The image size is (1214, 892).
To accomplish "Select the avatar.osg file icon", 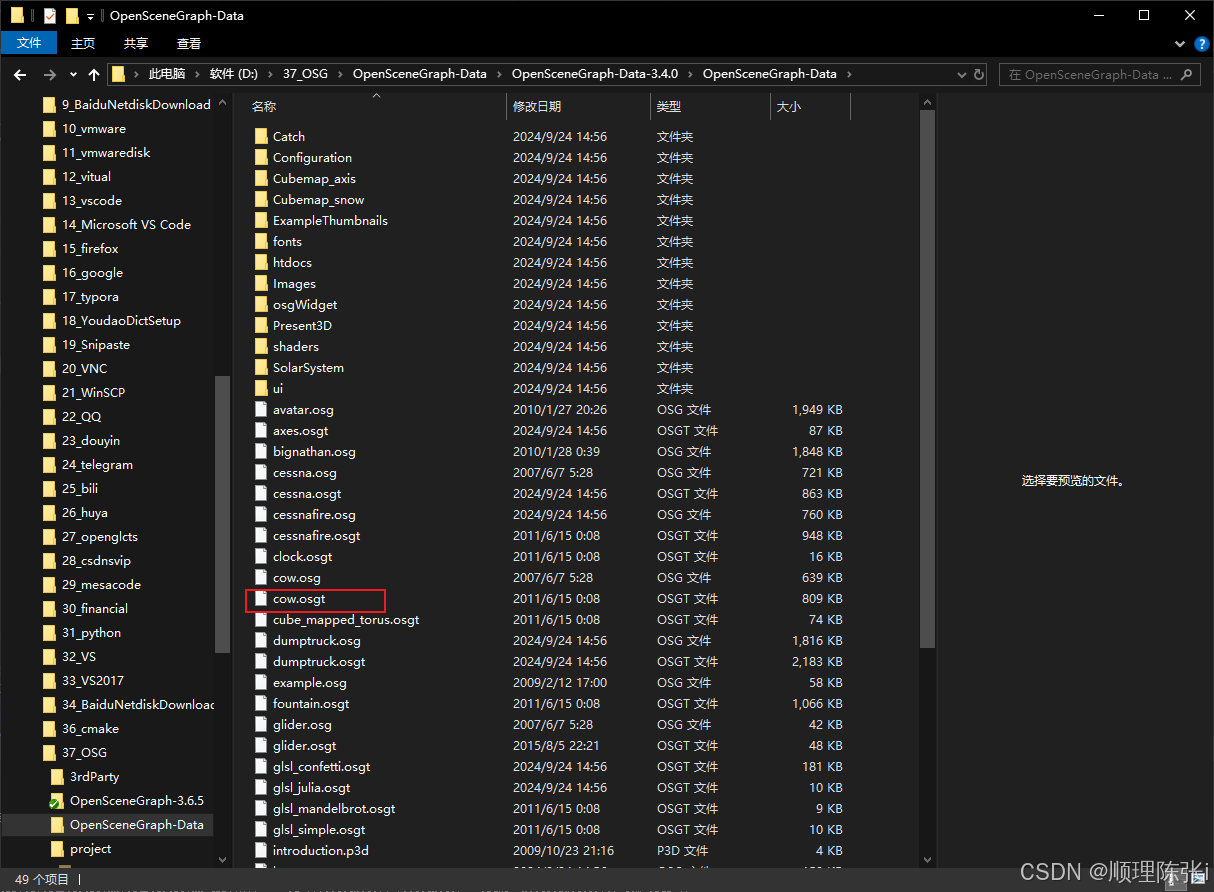I will point(262,409).
